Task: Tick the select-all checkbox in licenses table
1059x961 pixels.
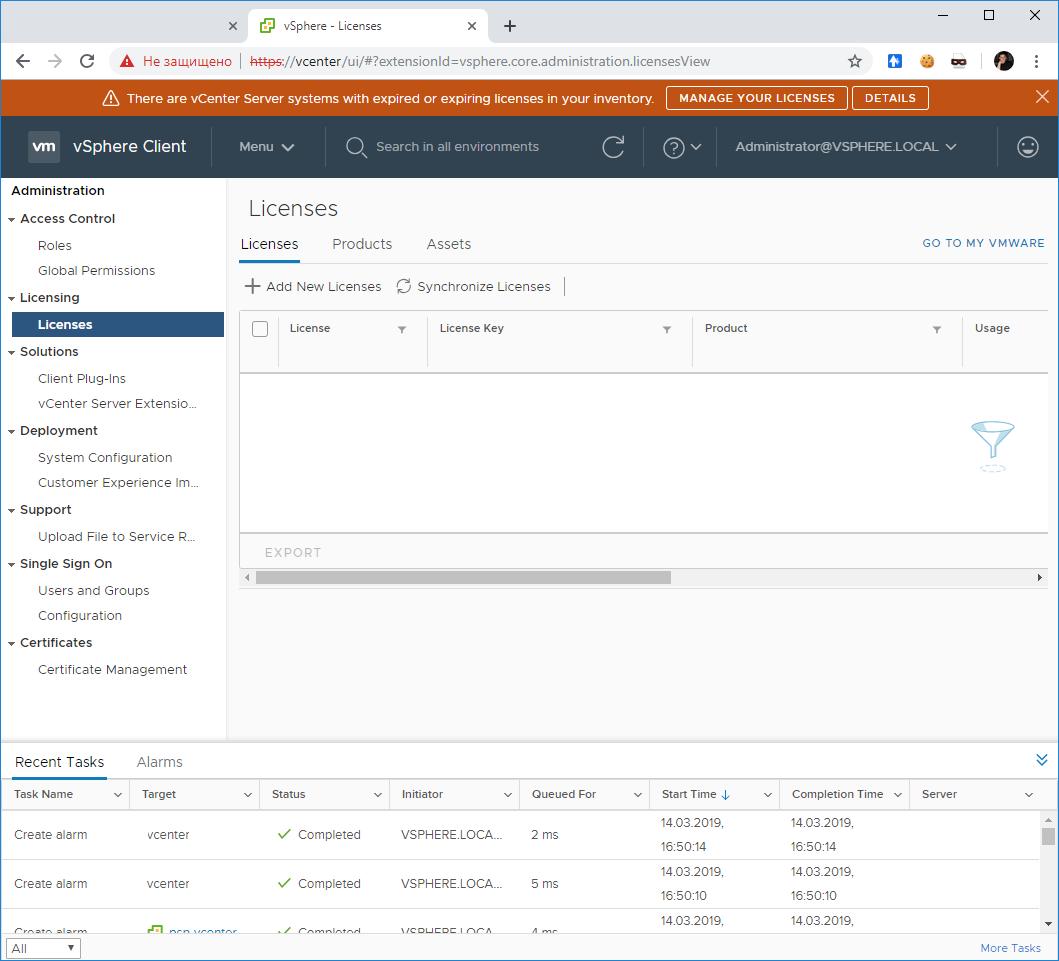Action: (x=260, y=329)
